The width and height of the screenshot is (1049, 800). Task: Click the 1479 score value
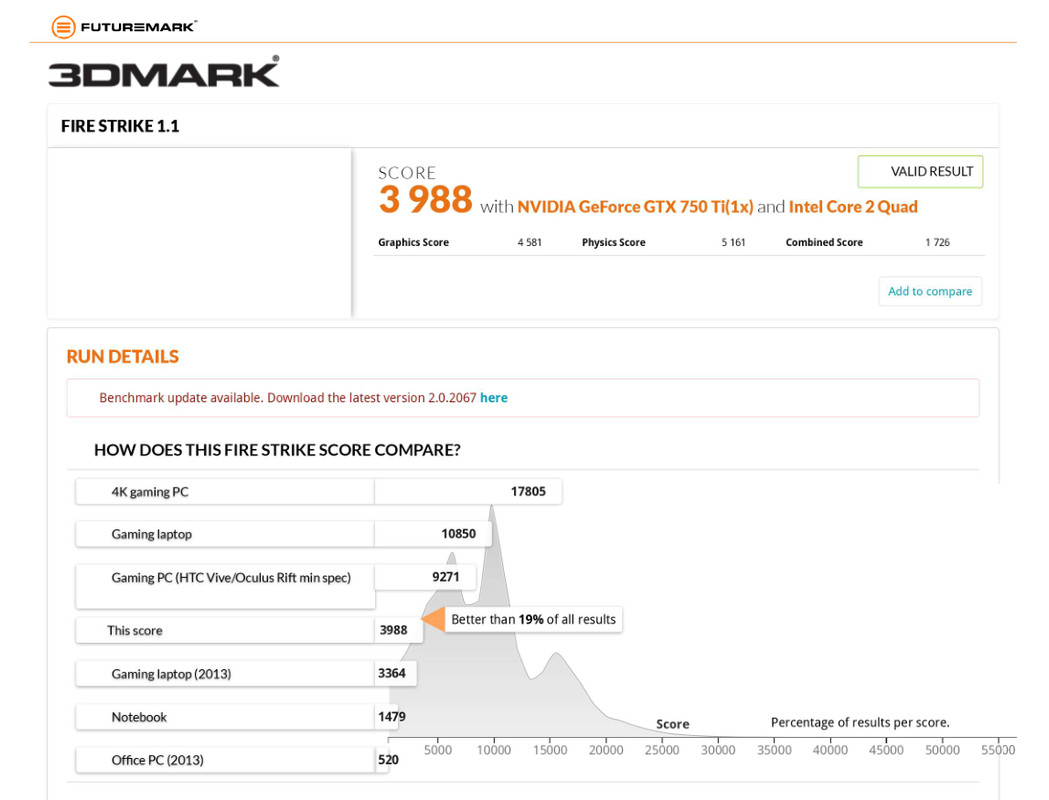391,717
